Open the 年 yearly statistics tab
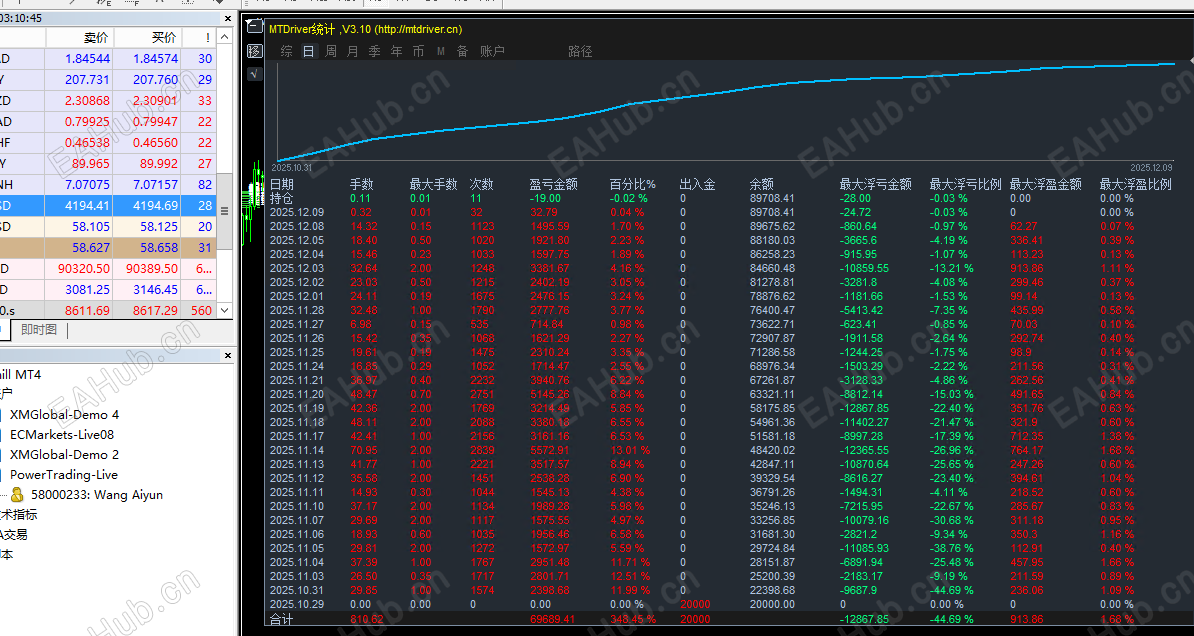 [397, 51]
